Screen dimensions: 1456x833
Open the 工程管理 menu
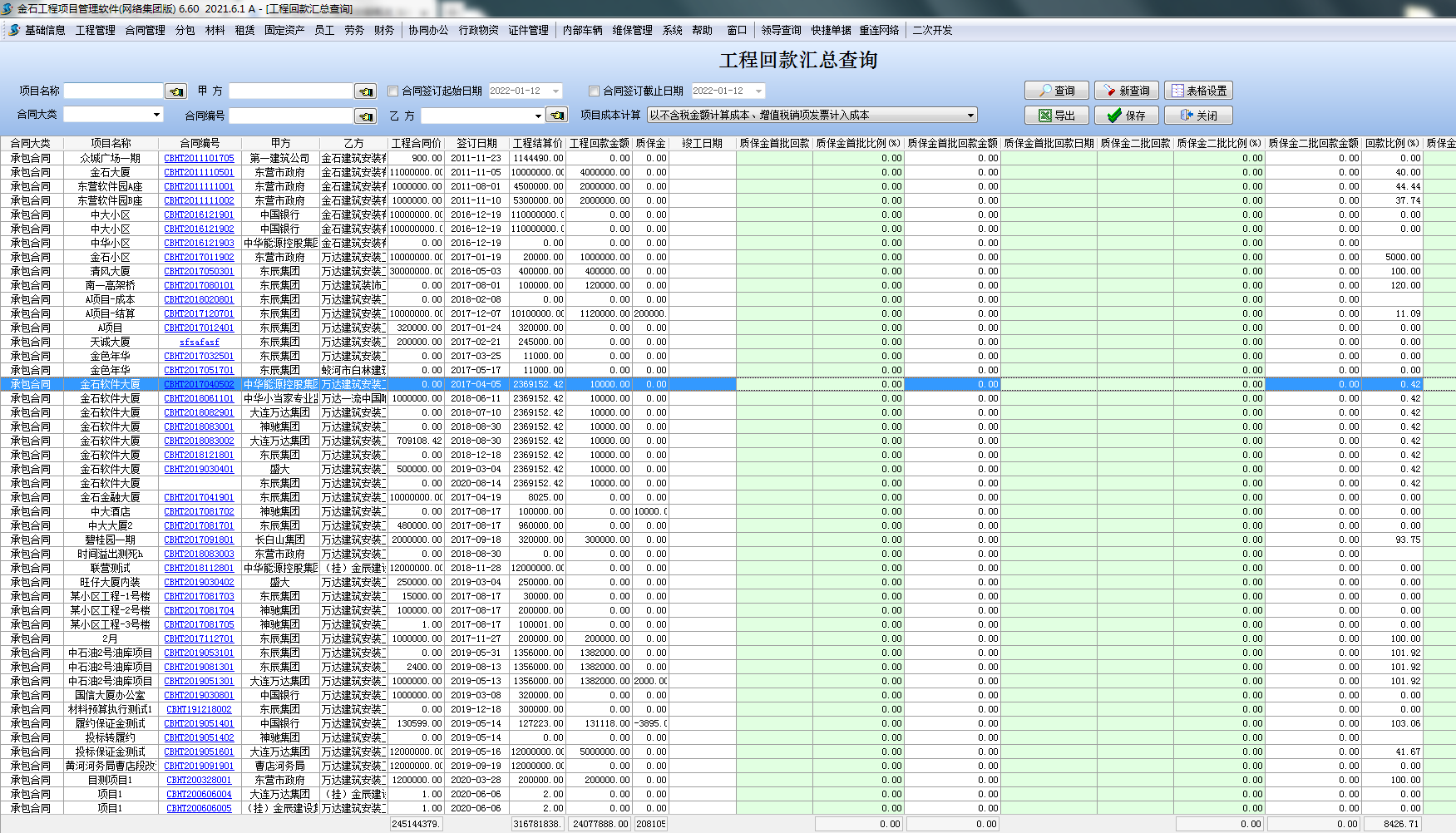coord(95,30)
